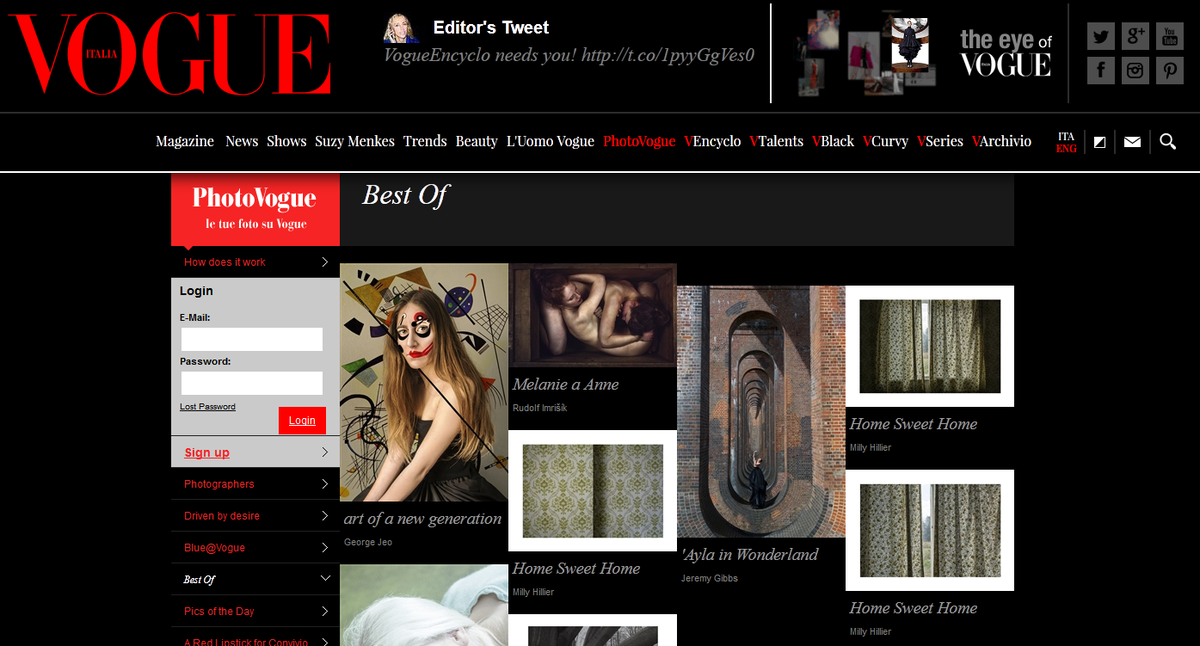
Task: Expand Photographers chevron
Action: tap(325, 484)
